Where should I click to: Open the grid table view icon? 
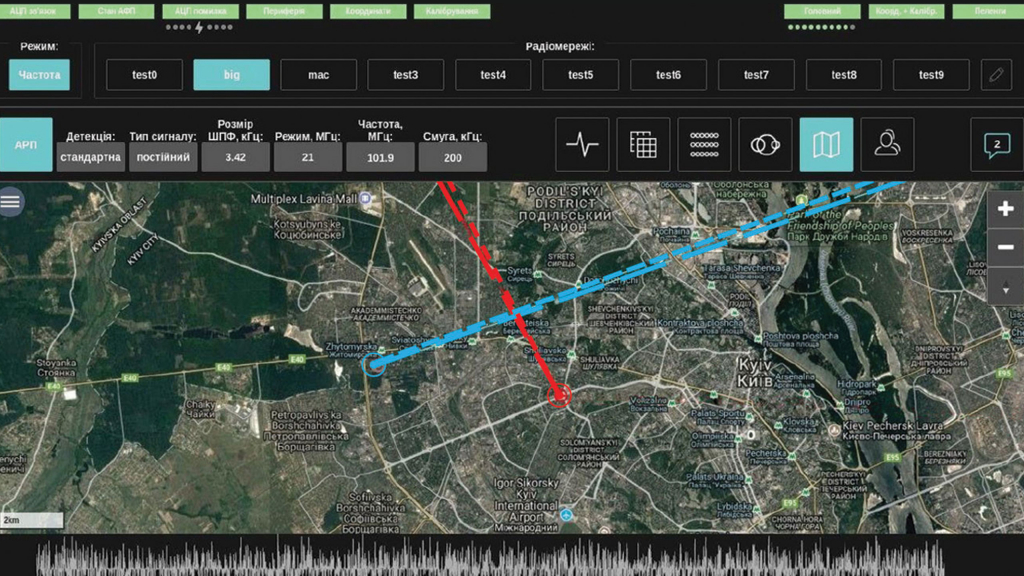click(x=643, y=145)
